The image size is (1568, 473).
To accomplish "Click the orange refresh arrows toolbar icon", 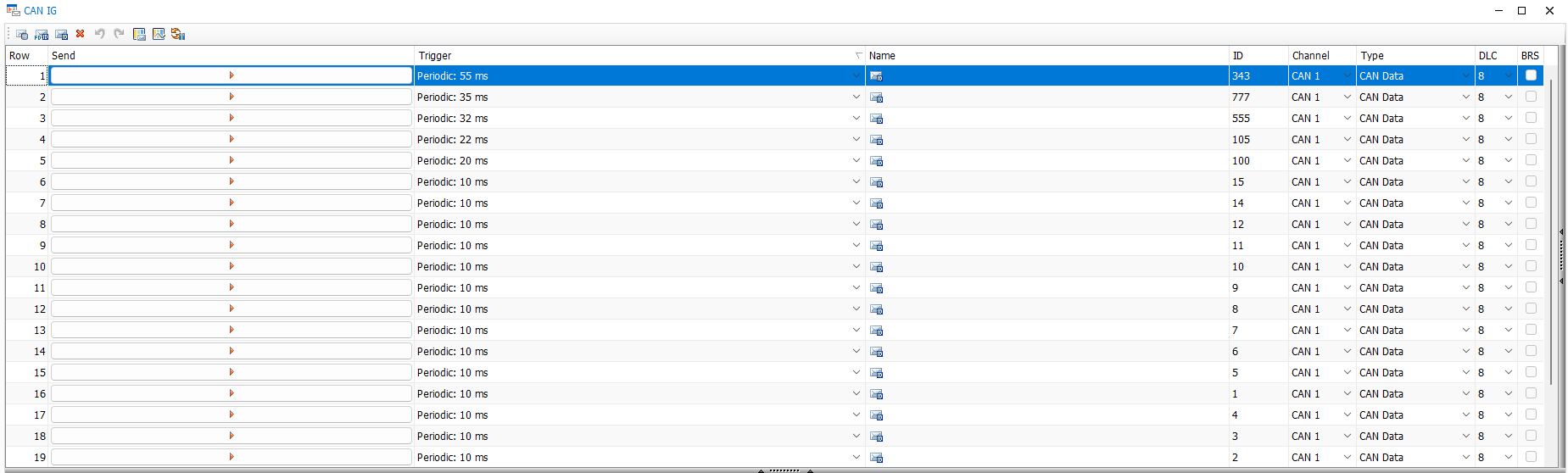I will 178,34.
